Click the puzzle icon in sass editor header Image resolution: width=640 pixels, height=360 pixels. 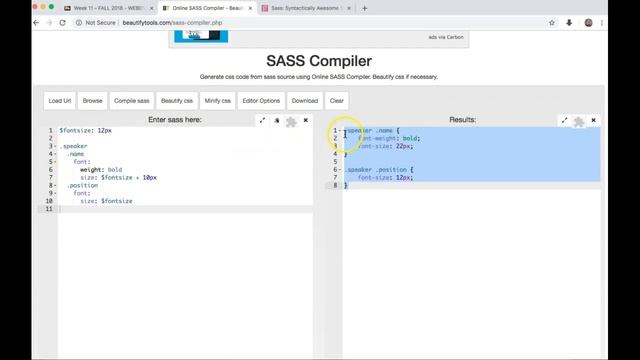tap(291, 121)
